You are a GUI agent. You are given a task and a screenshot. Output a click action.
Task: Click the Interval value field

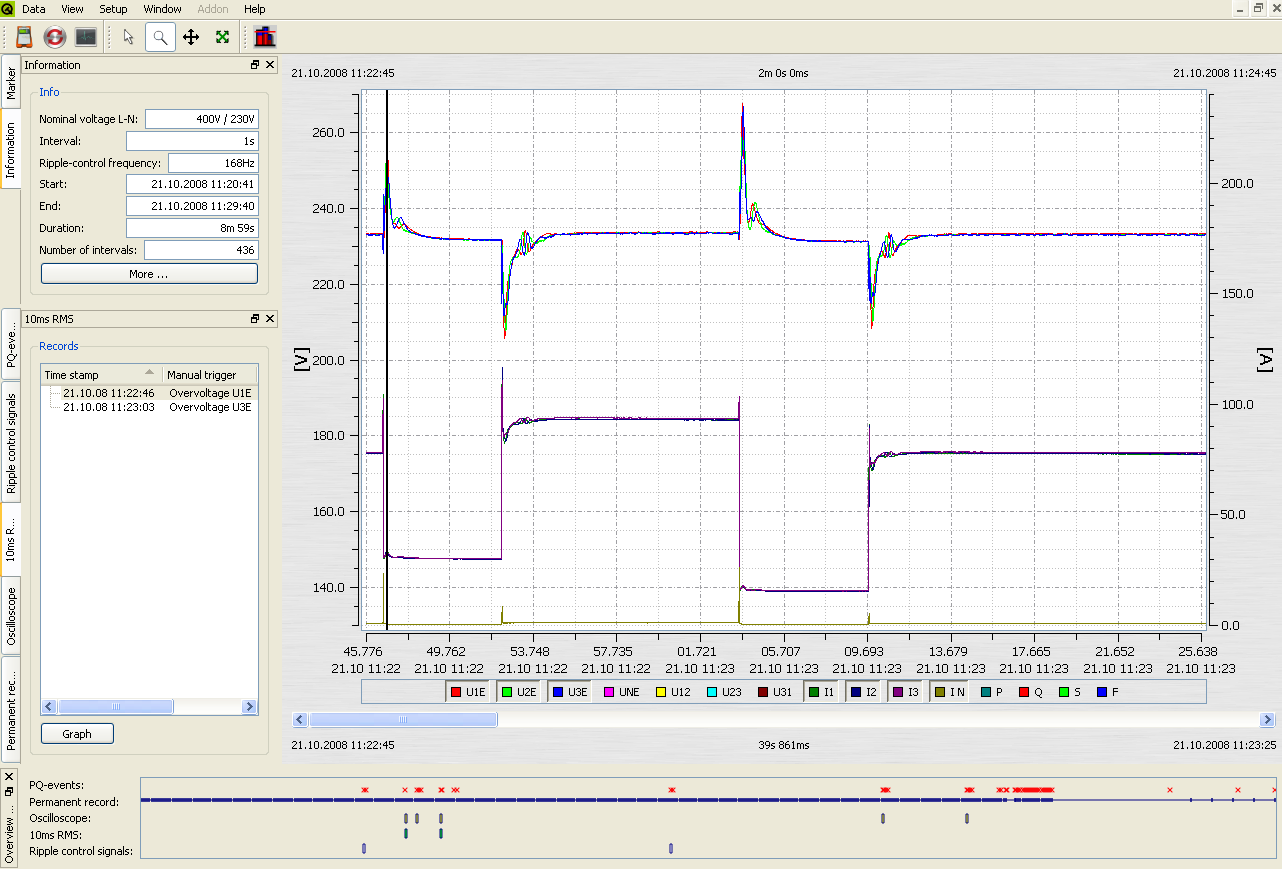click(192, 141)
